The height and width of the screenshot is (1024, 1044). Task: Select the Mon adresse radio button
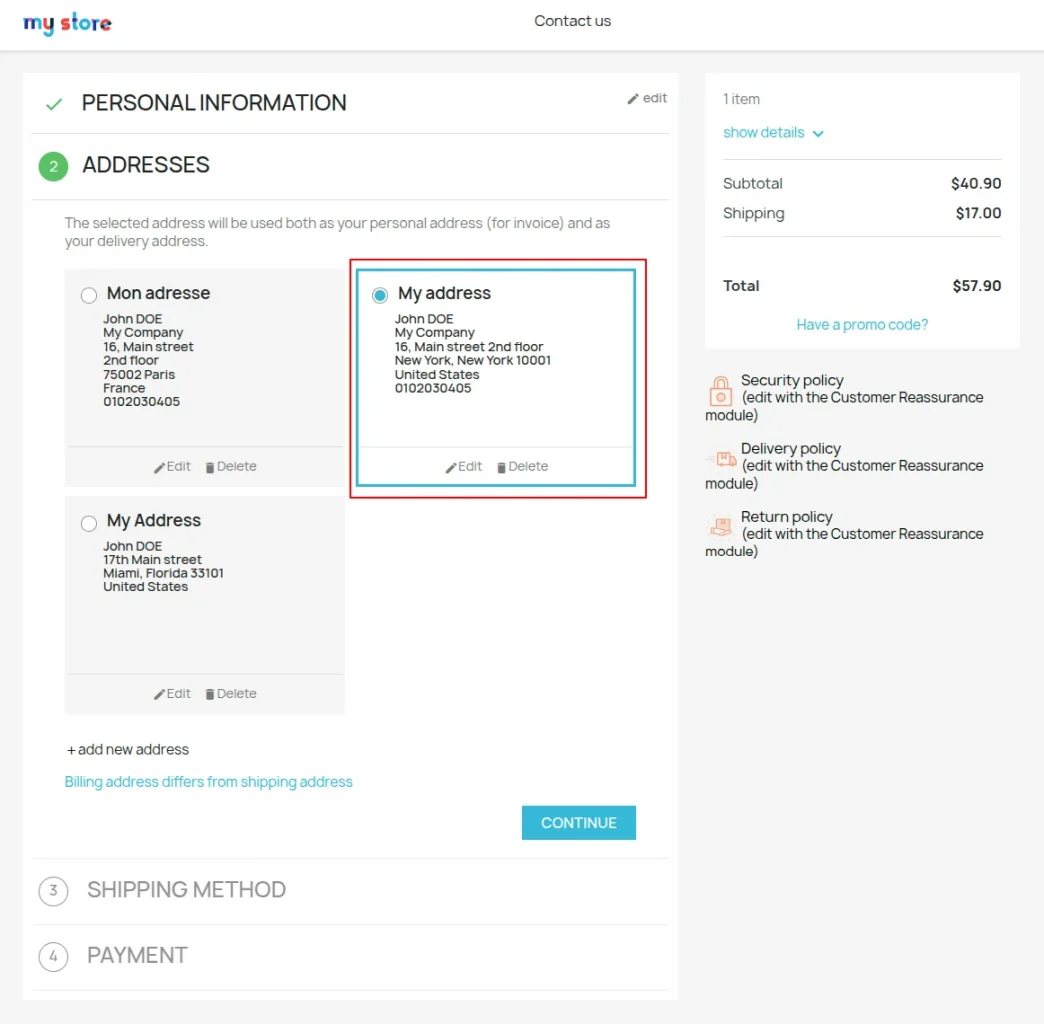pyautogui.click(x=88, y=295)
